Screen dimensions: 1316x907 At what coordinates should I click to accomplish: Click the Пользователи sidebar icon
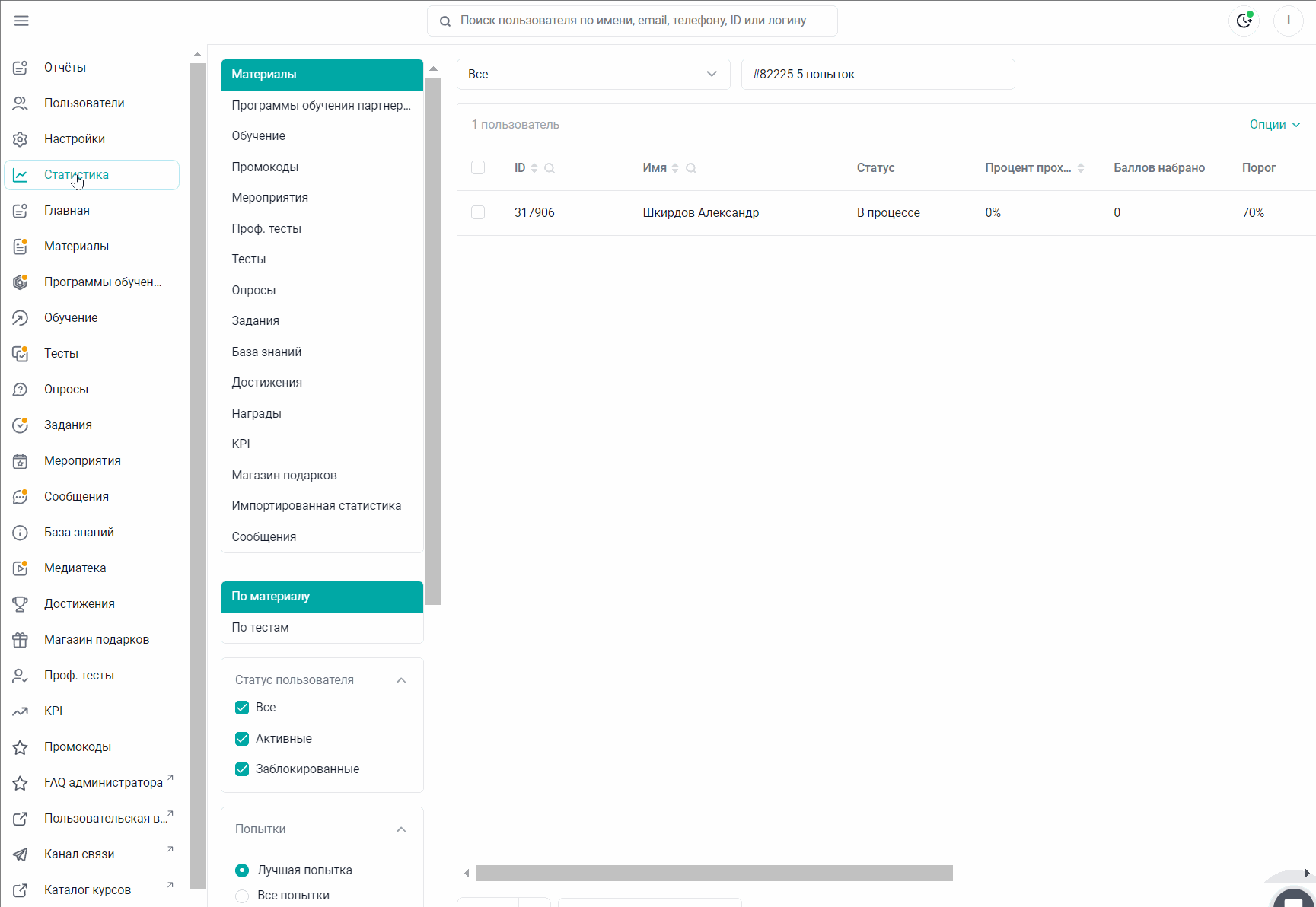(x=21, y=103)
